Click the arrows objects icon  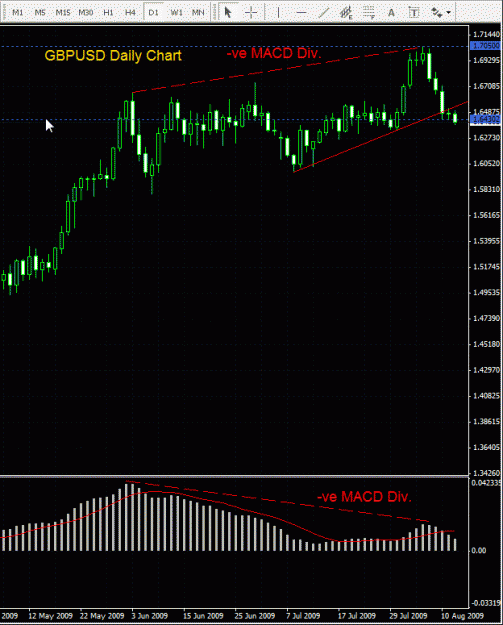tap(437, 13)
